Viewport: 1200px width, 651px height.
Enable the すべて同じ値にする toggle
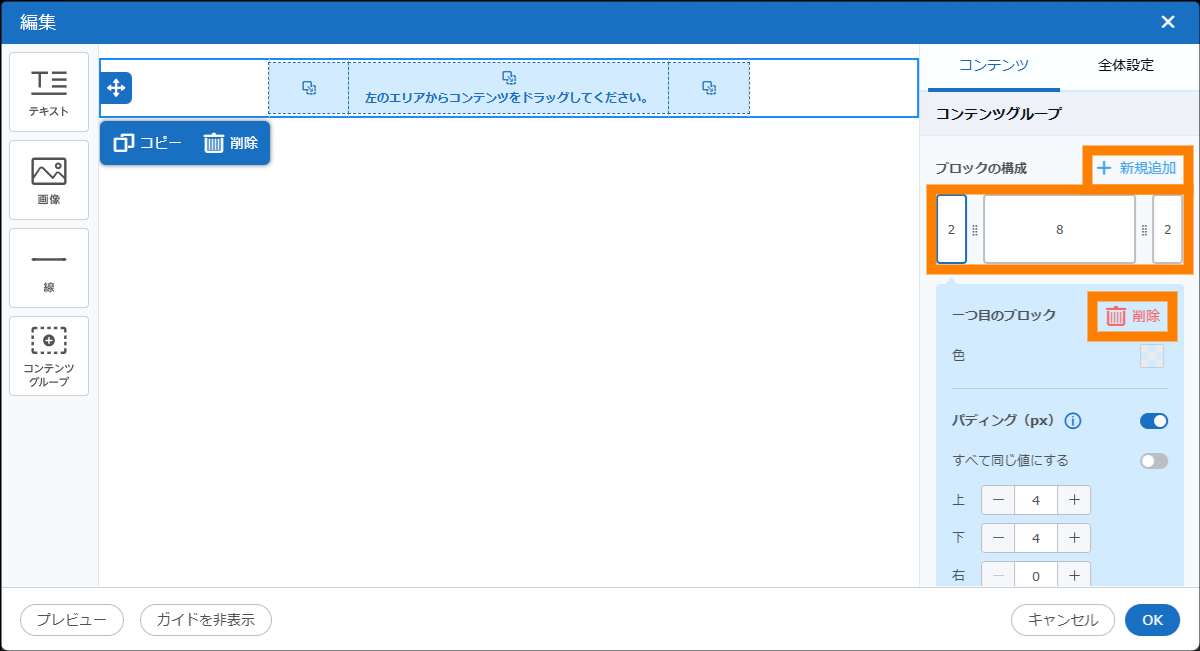tap(1153, 461)
